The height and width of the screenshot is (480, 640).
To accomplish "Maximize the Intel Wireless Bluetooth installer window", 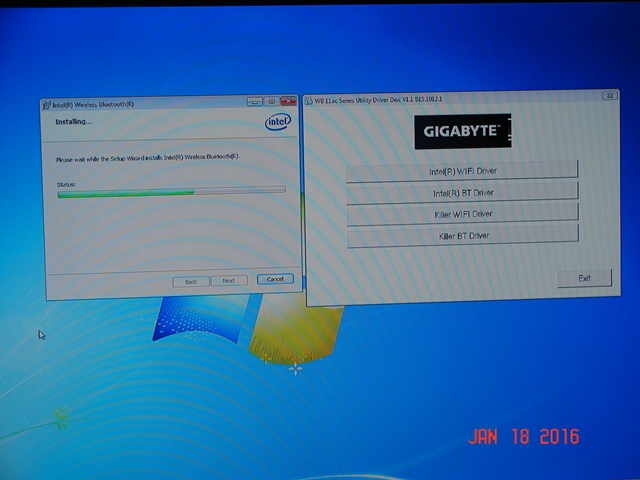I will click(x=271, y=101).
